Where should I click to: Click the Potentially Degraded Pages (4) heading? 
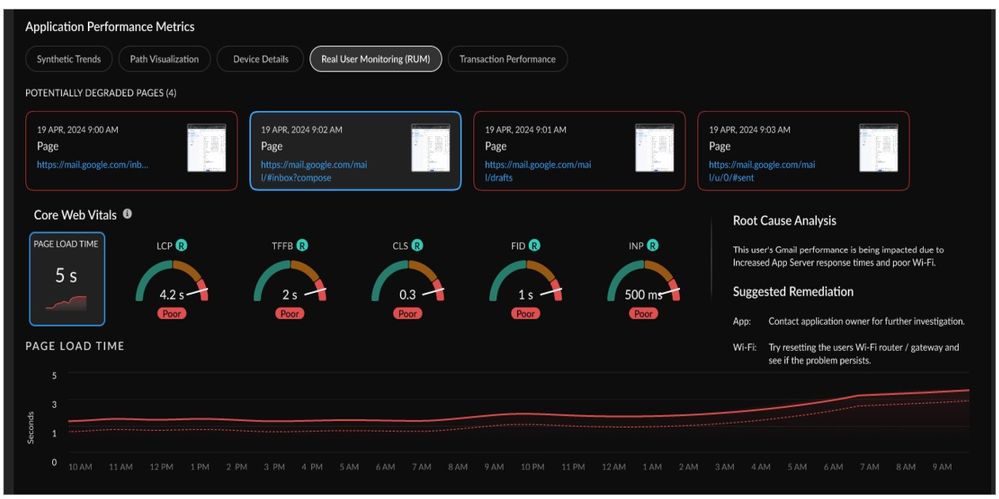pos(101,93)
